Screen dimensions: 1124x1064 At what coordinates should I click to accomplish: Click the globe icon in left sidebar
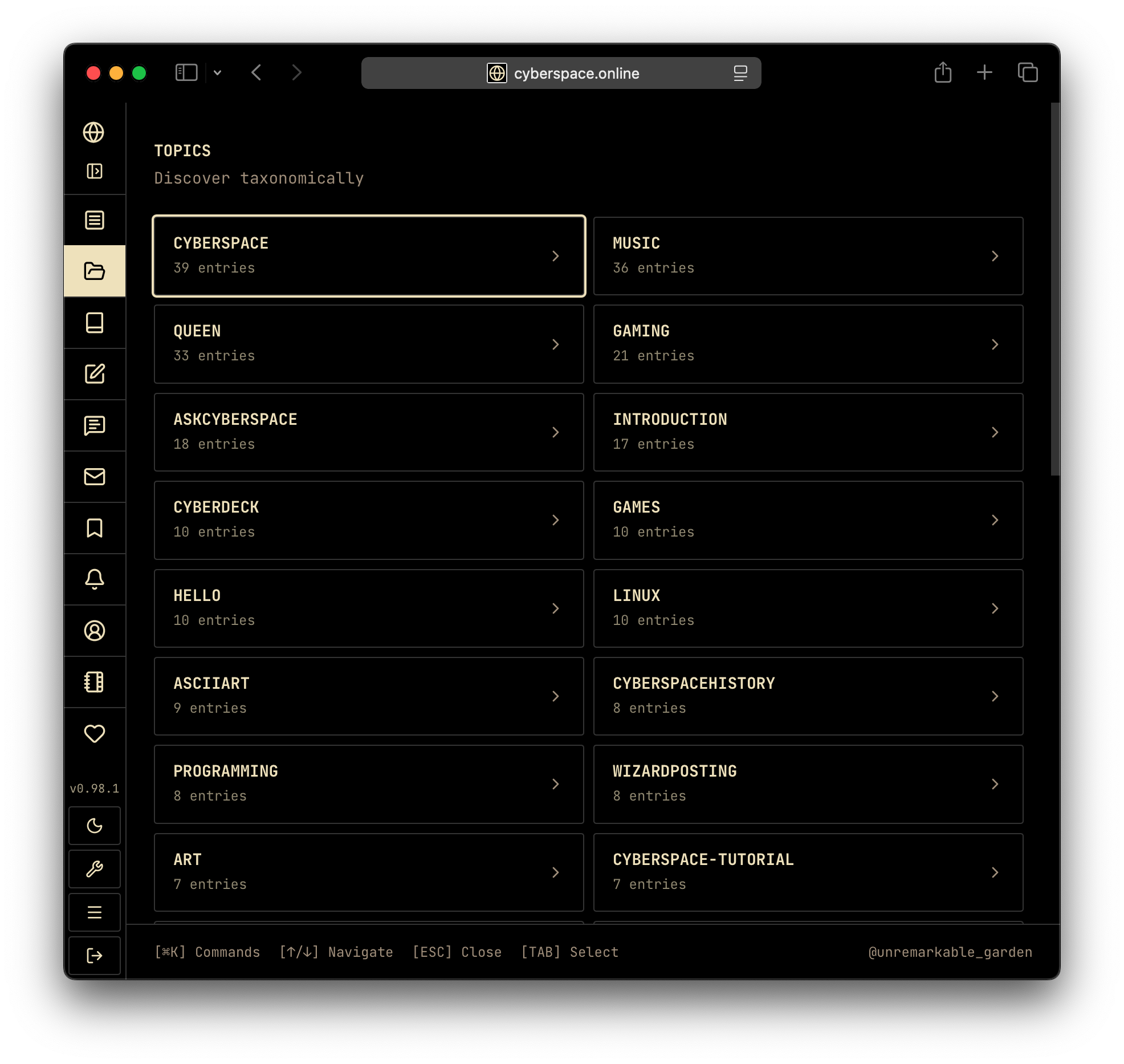coord(94,132)
